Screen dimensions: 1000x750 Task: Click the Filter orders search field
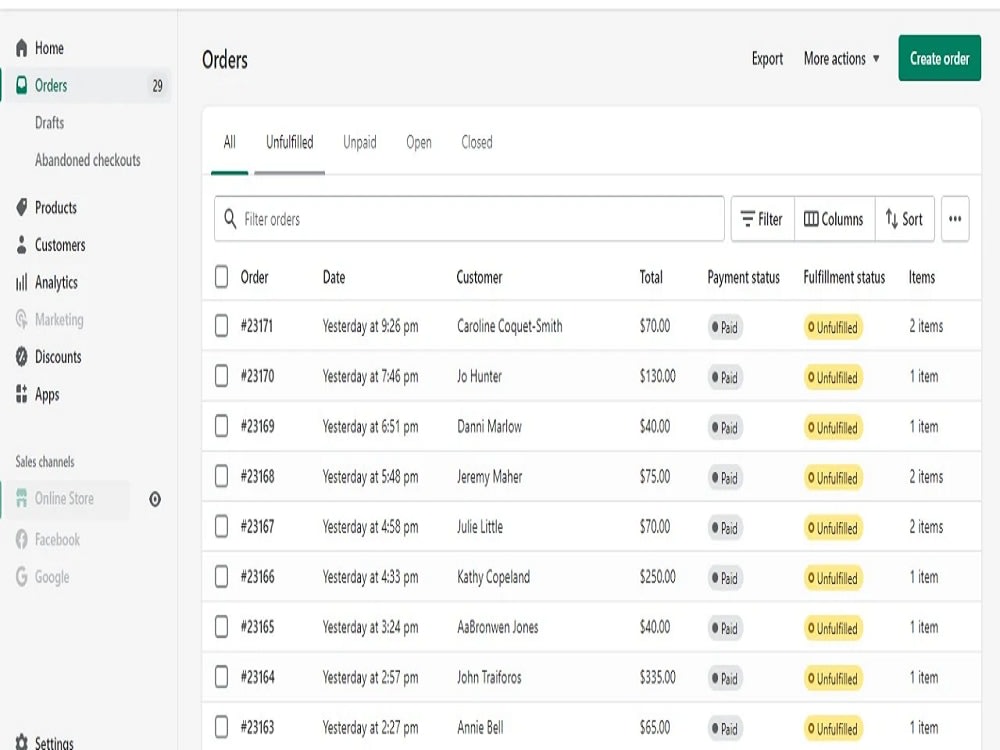[469, 219]
